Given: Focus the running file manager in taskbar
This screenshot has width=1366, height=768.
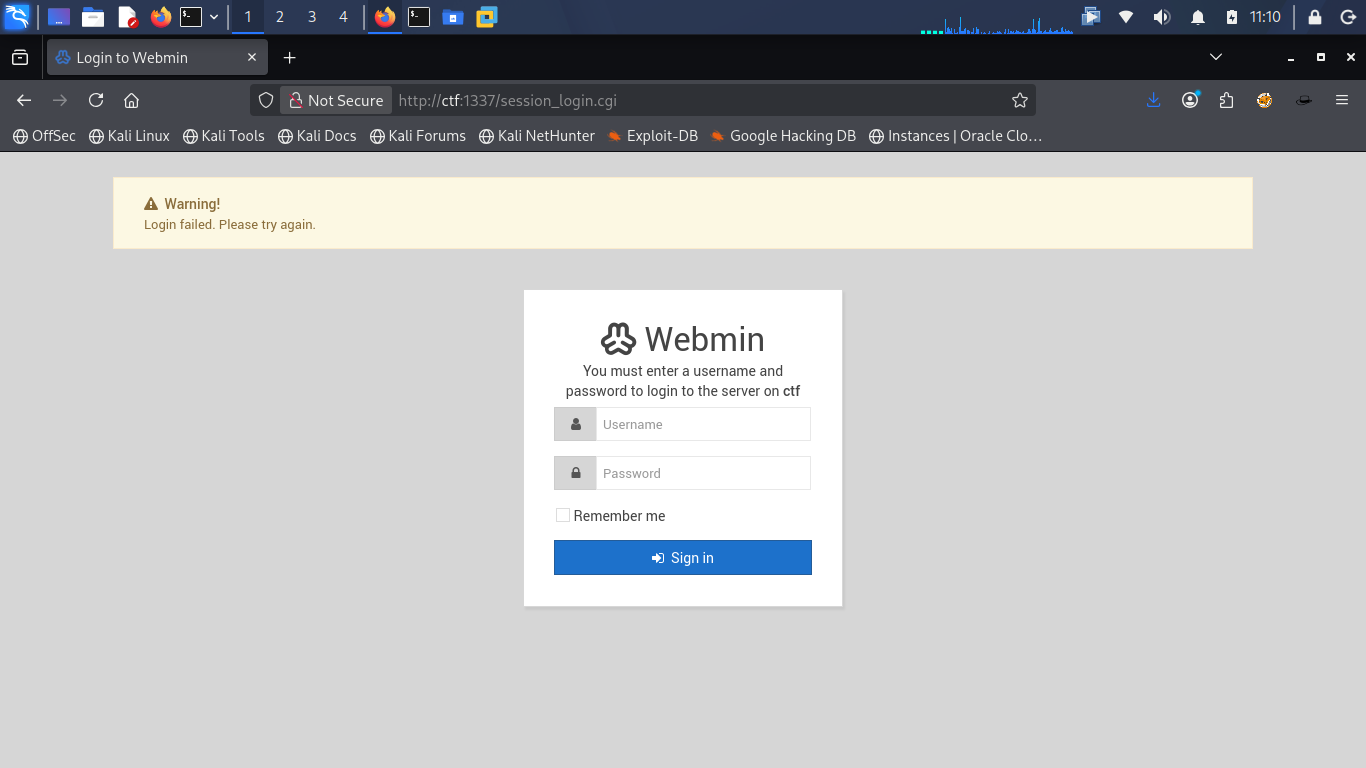Looking at the screenshot, I should pos(453,17).
